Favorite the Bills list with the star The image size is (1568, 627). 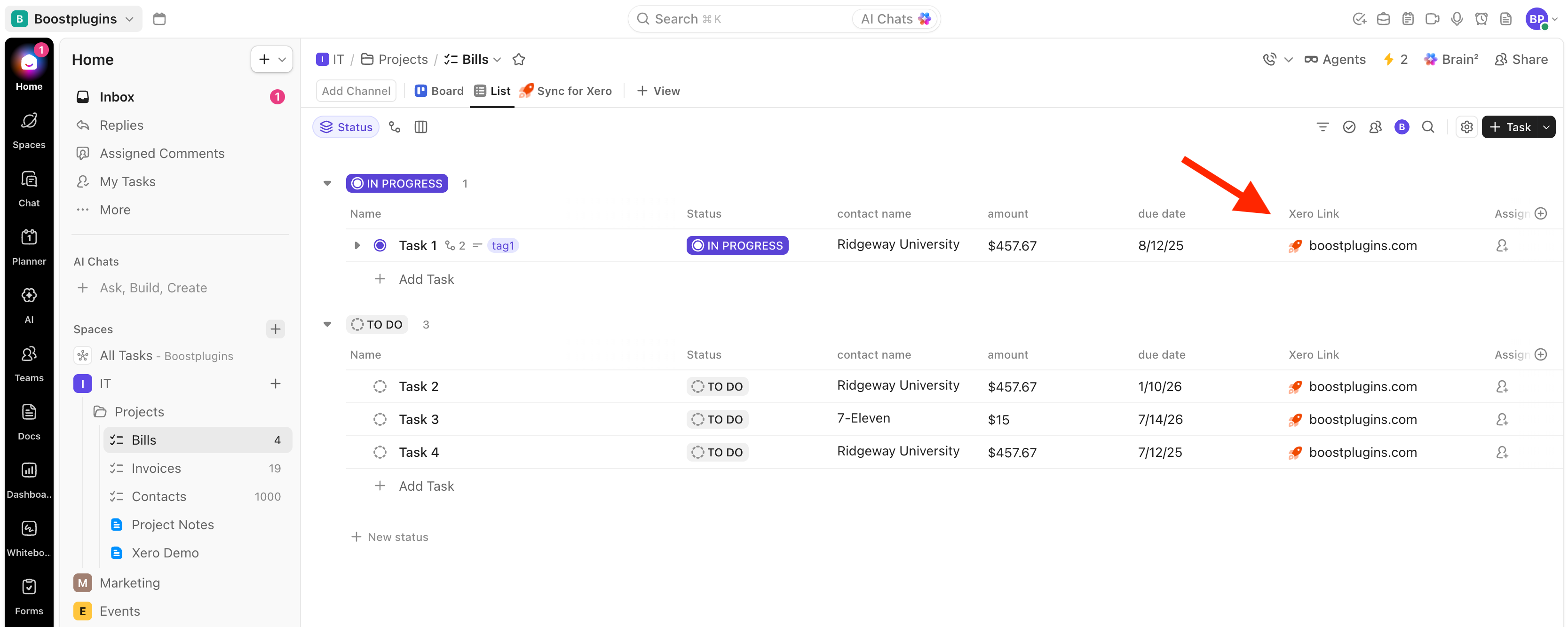click(x=519, y=60)
